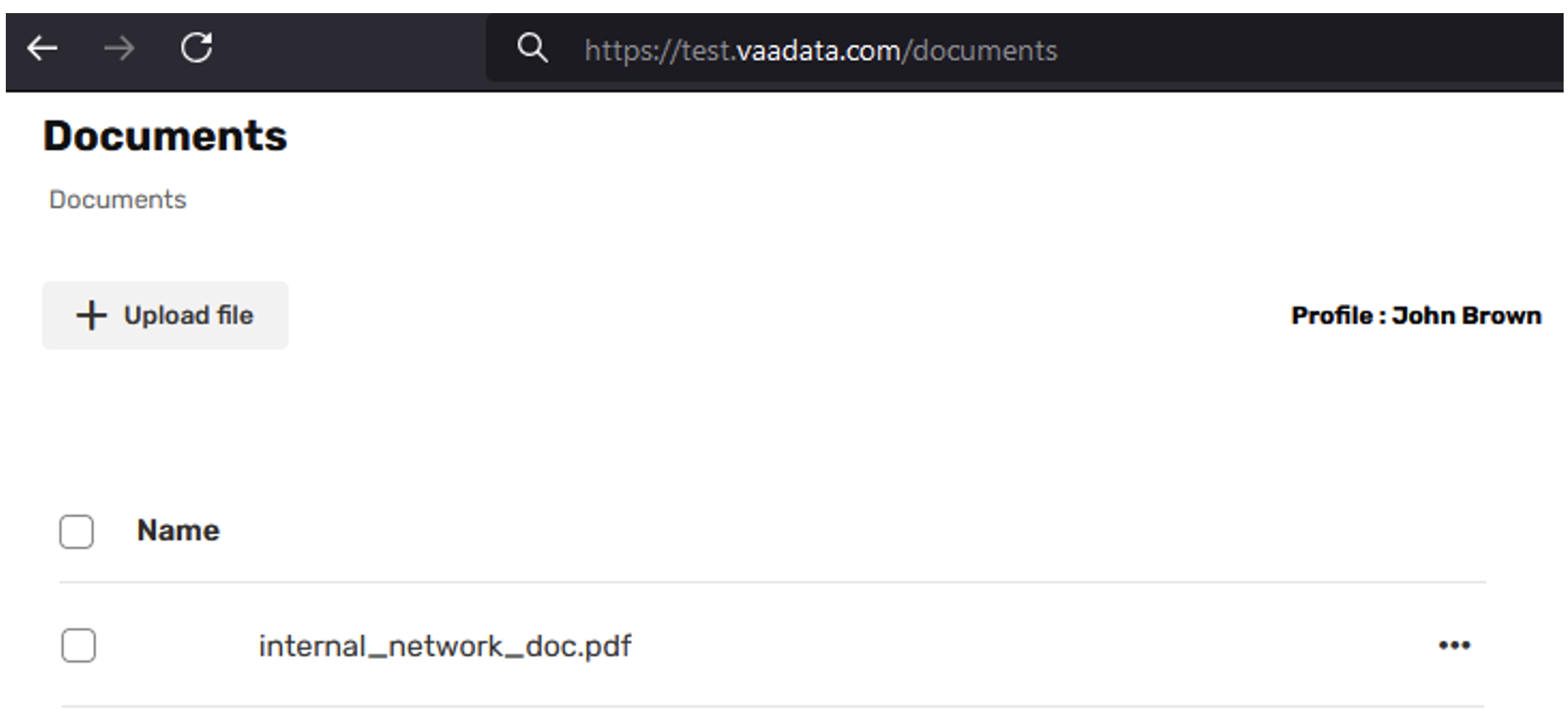Open three-dot menu for internal_network_doc.pdf
This screenshot has height=713, width=1568.
coord(1454,645)
